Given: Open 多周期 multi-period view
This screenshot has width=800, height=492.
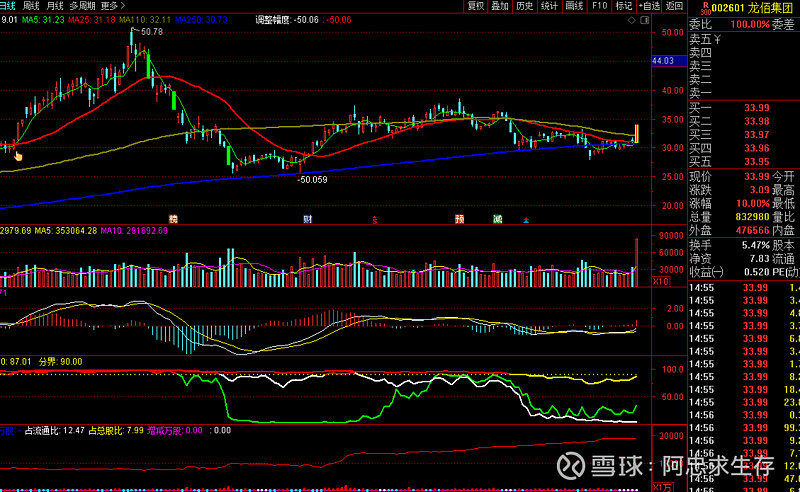Looking at the screenshot, I should coord(82,6).
